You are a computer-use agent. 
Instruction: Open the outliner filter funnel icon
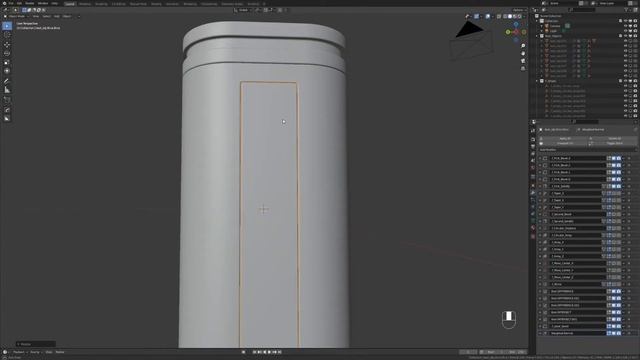(627, 10)
